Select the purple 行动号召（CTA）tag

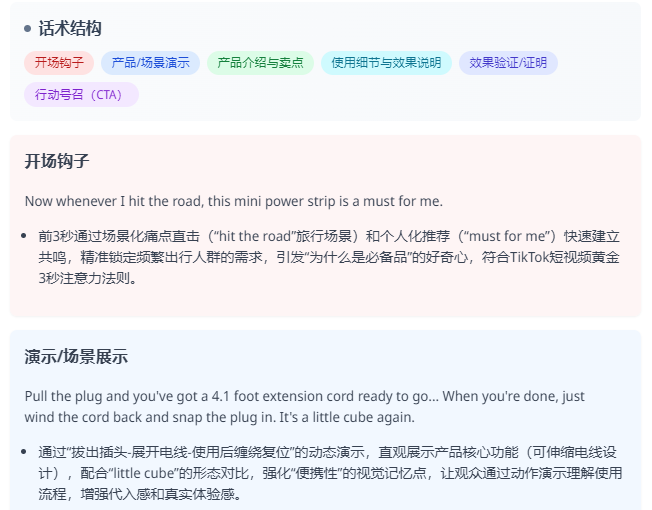(81, 95)
